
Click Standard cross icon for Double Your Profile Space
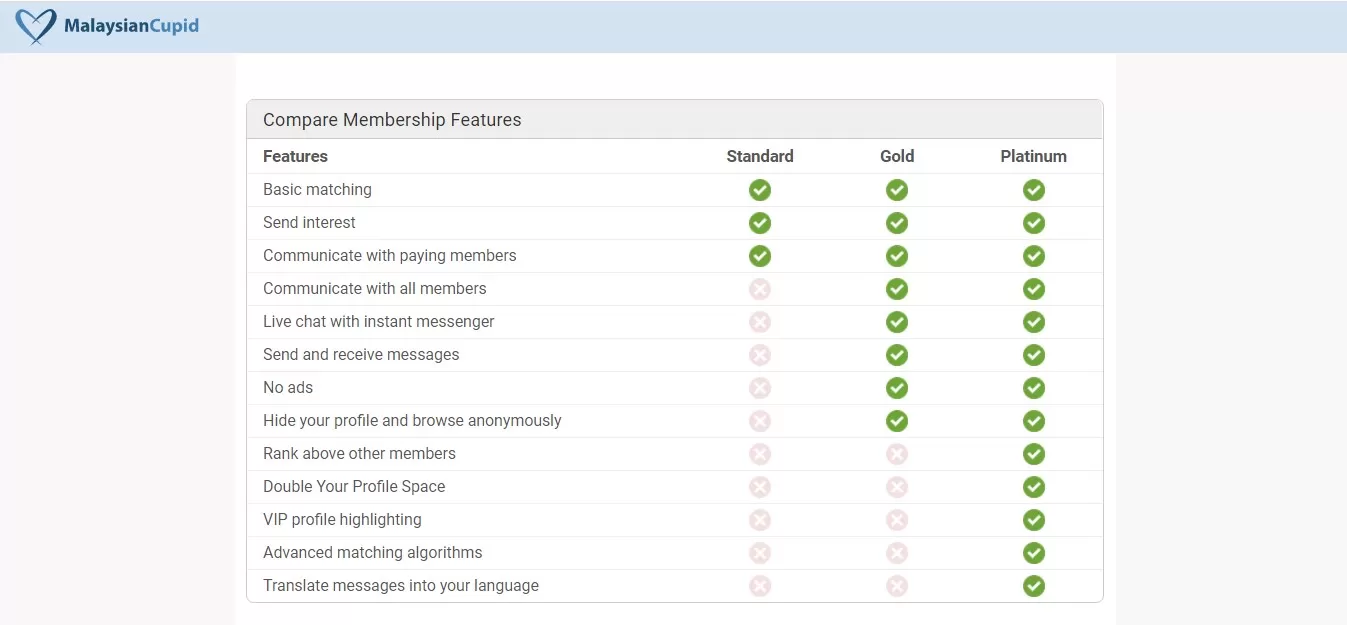tap(760, 487)
